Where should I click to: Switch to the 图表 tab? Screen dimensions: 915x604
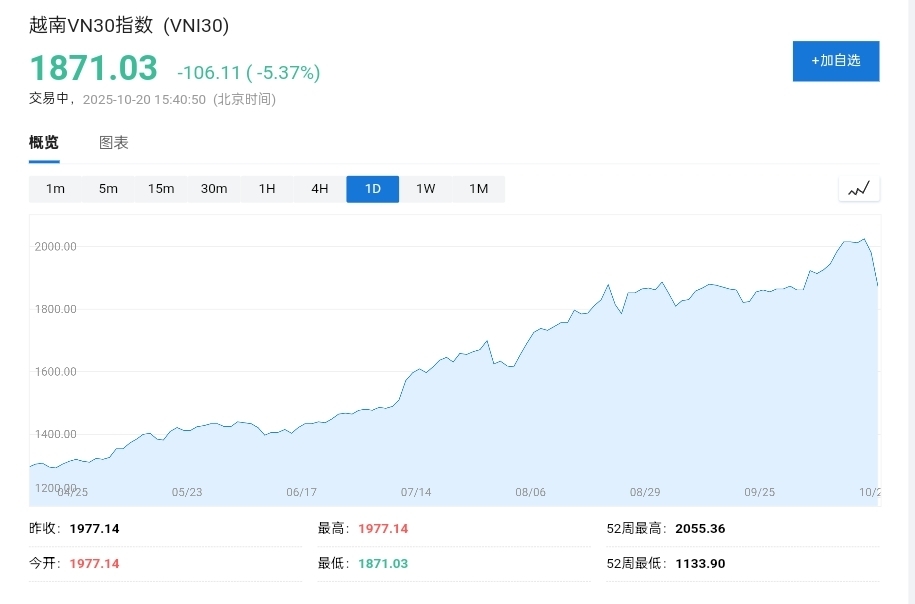click(x=114, y=143)
